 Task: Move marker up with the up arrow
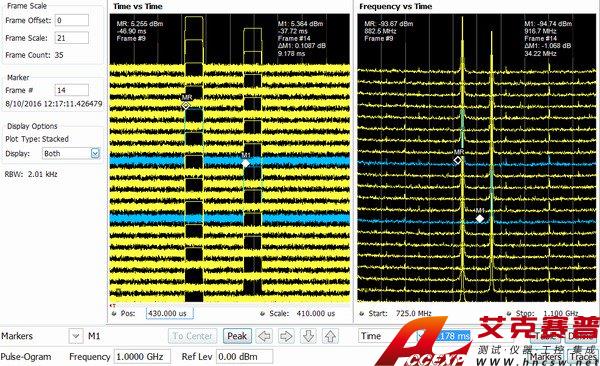pos(331,336)
